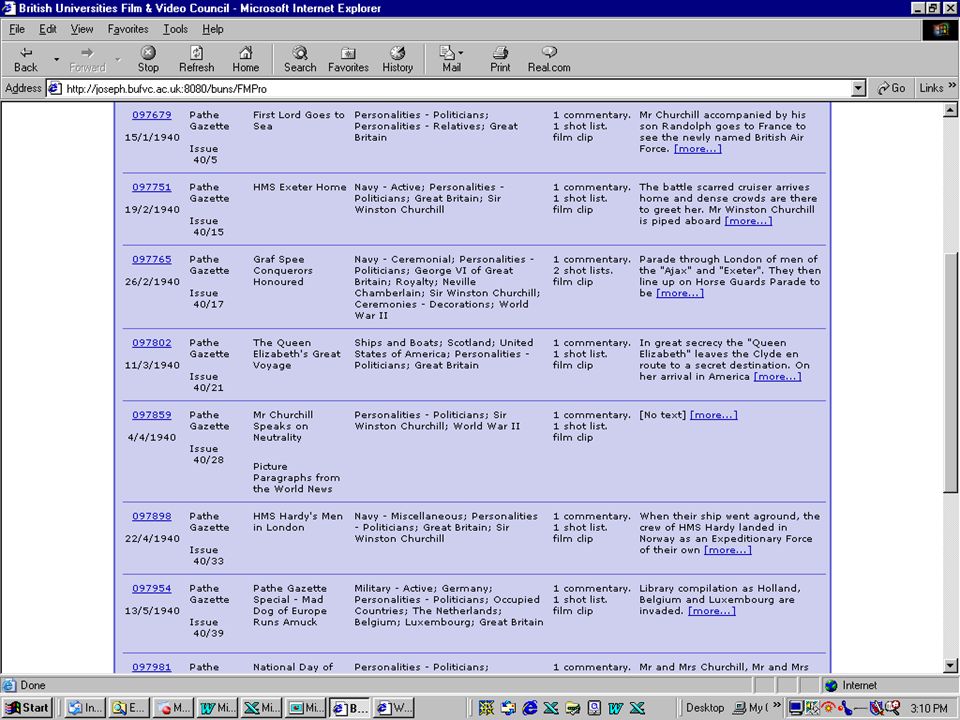The width and height of the screenshot is (960, 720).
Task: Open record link 097981
Action: 152,667
